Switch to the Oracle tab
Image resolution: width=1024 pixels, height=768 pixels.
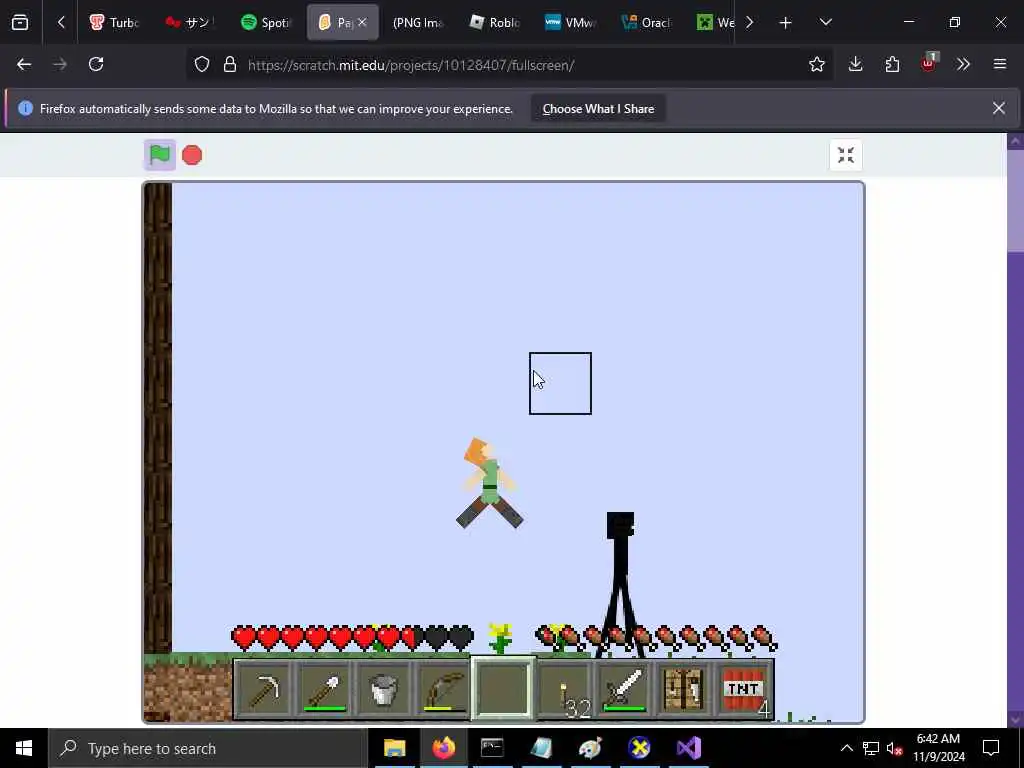(647, 22)
